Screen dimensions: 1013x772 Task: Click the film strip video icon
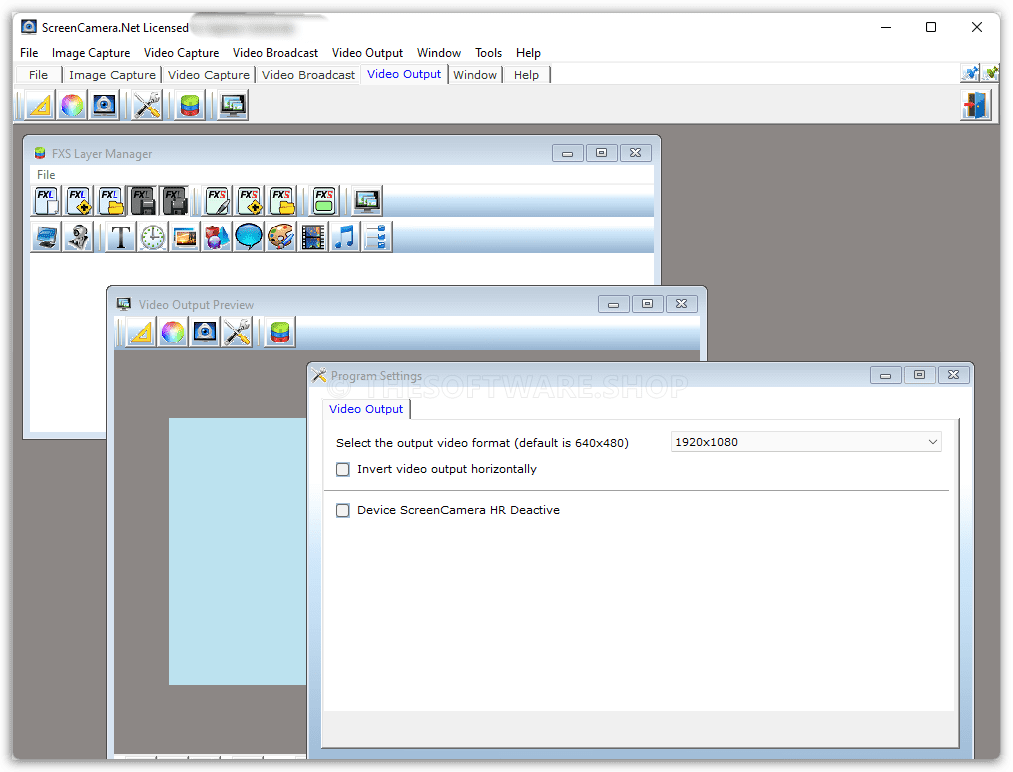coord(312,237)
